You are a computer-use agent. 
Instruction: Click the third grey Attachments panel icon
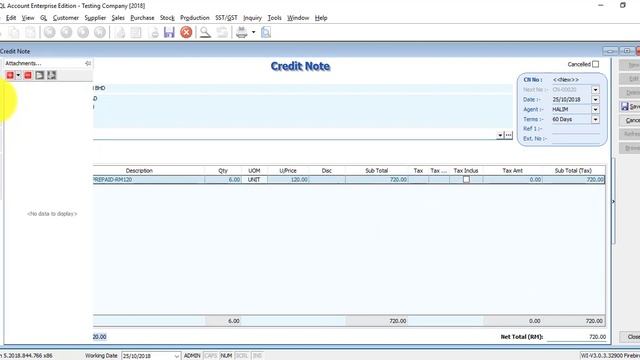(x=40, y=75)
